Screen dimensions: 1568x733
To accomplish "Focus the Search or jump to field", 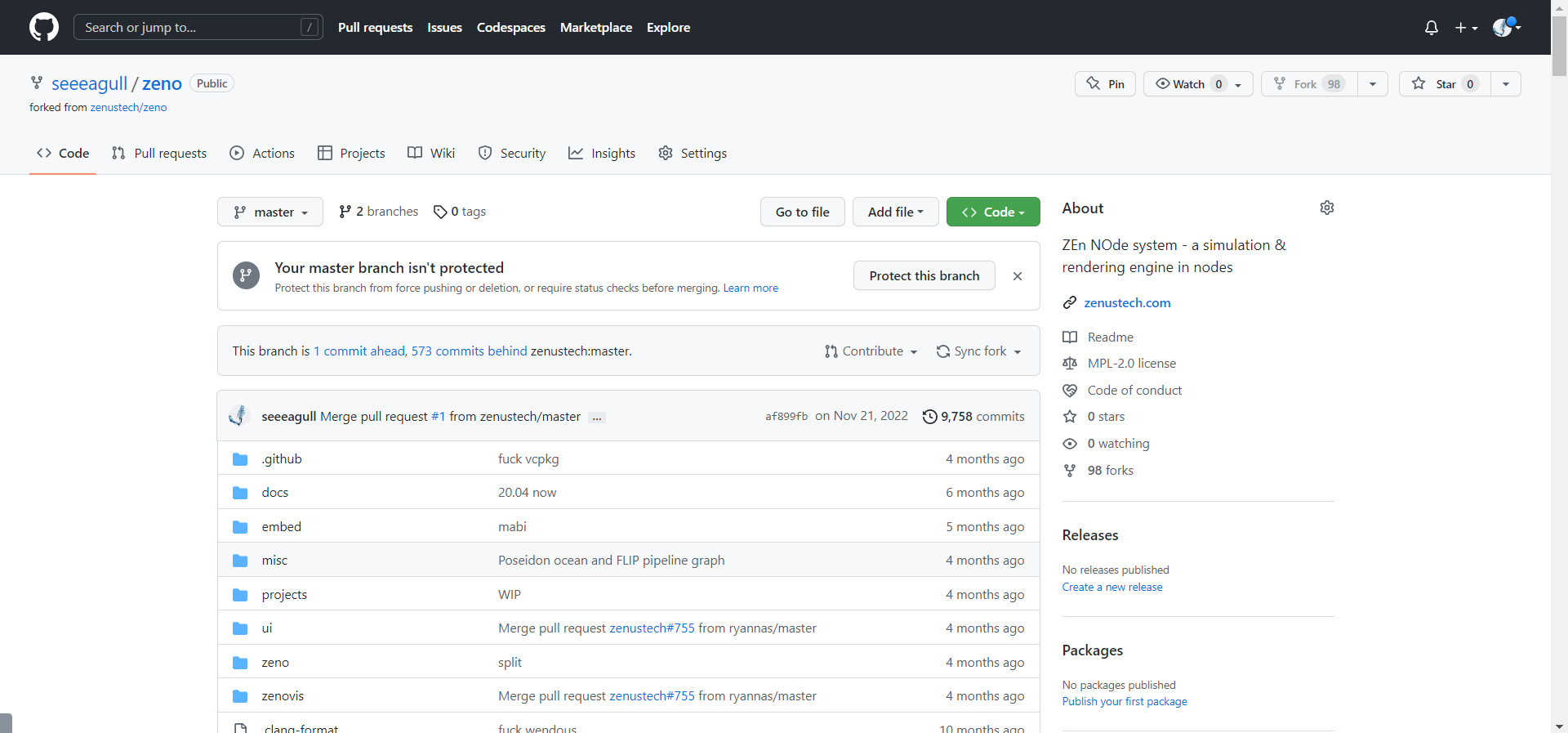I will (x=198, y=27).
